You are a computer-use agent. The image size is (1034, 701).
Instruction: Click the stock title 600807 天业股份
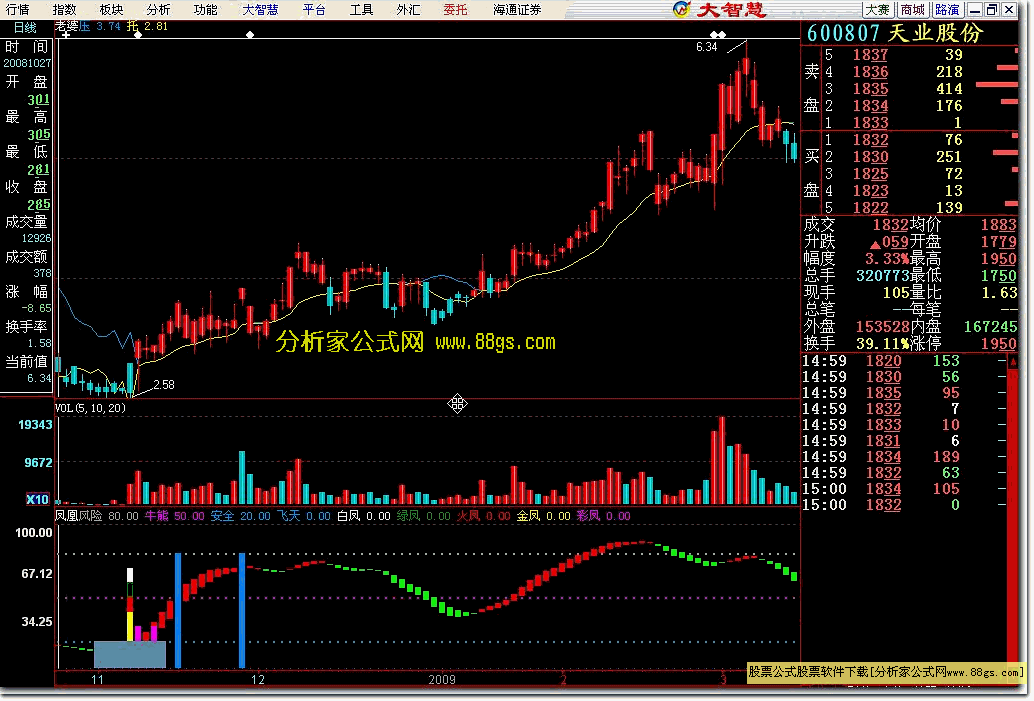click(895, 33)
